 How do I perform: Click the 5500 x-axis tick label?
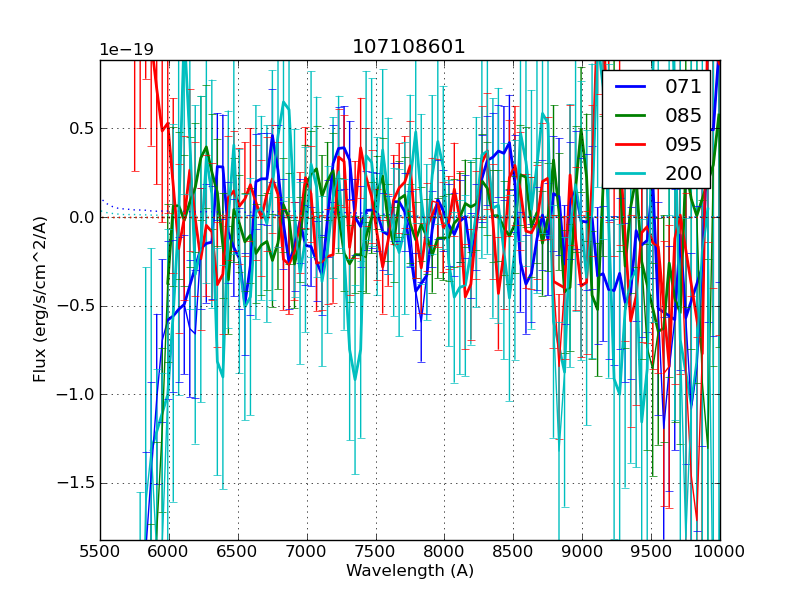[x=100, y=551]
